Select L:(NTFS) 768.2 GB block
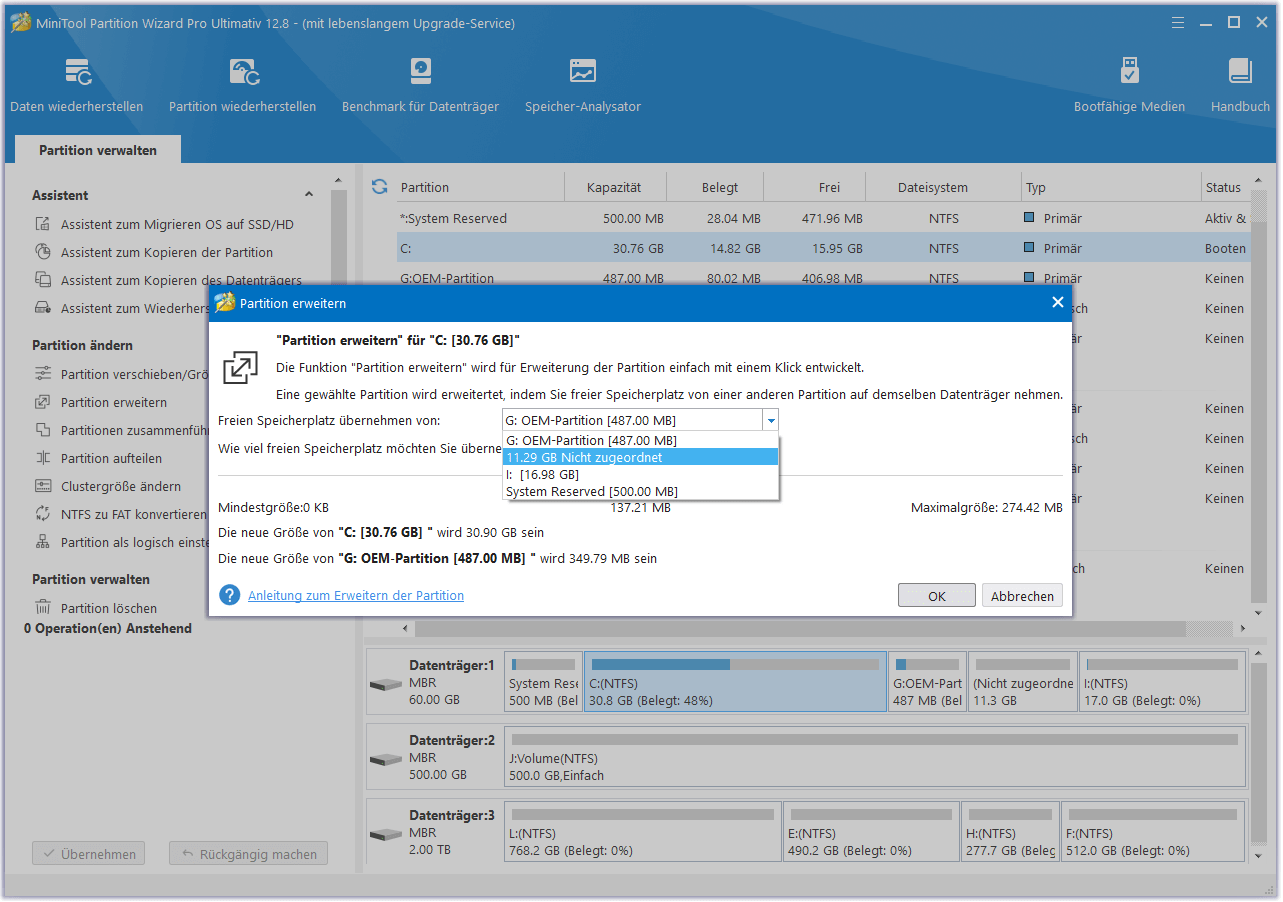The width and height of the screenshot is (1283, 902). tap(643, 832)
